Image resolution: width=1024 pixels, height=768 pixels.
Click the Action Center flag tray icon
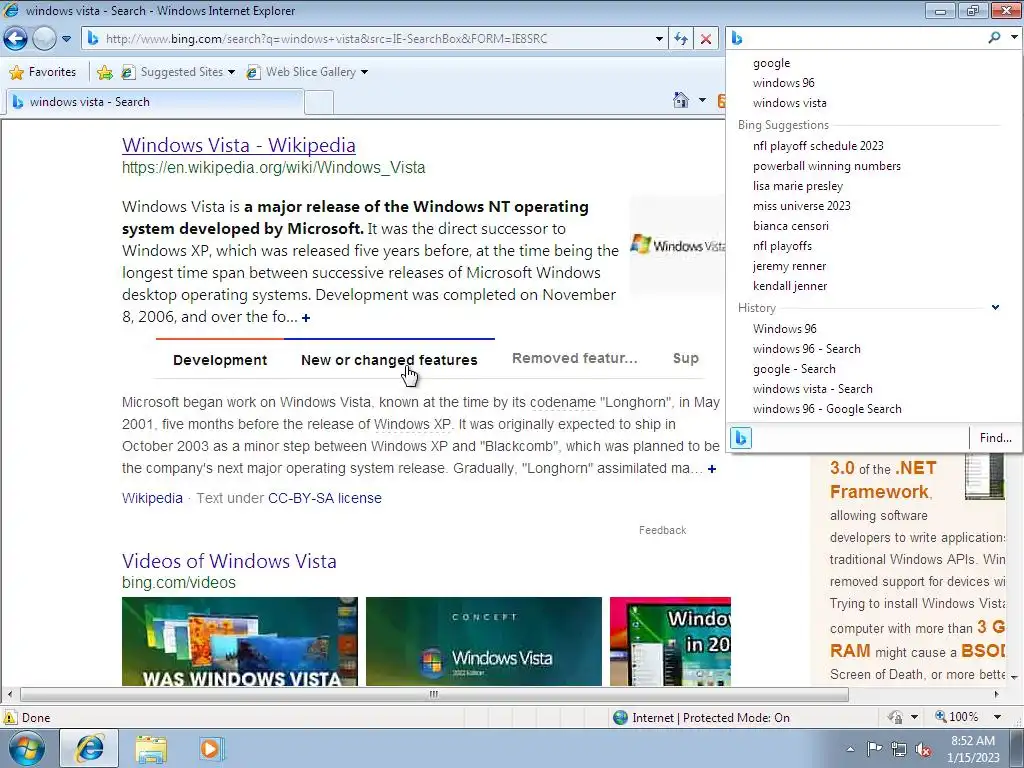874,748
